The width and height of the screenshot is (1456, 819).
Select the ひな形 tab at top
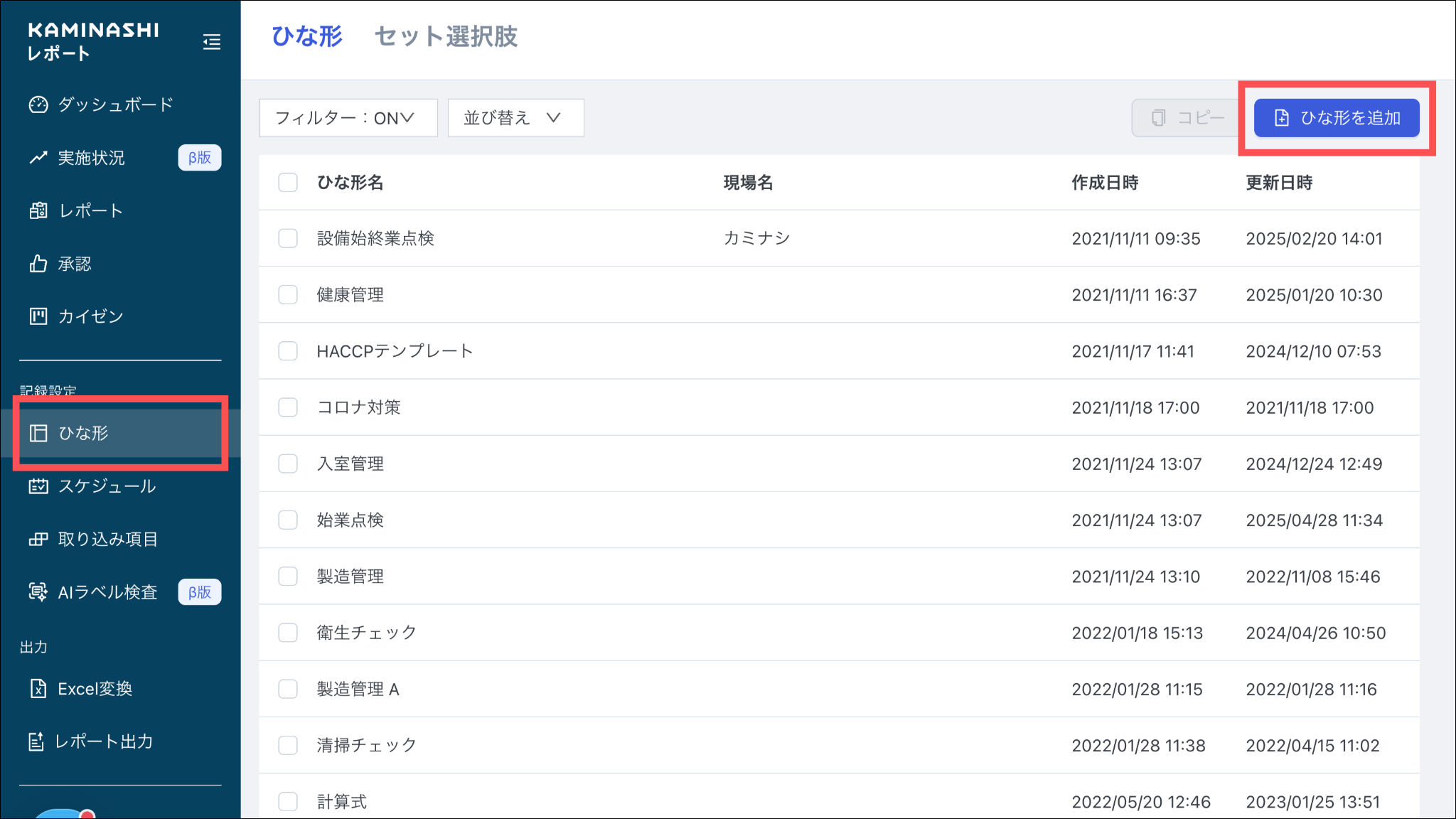pyautogui.click(x=307, y=37)
